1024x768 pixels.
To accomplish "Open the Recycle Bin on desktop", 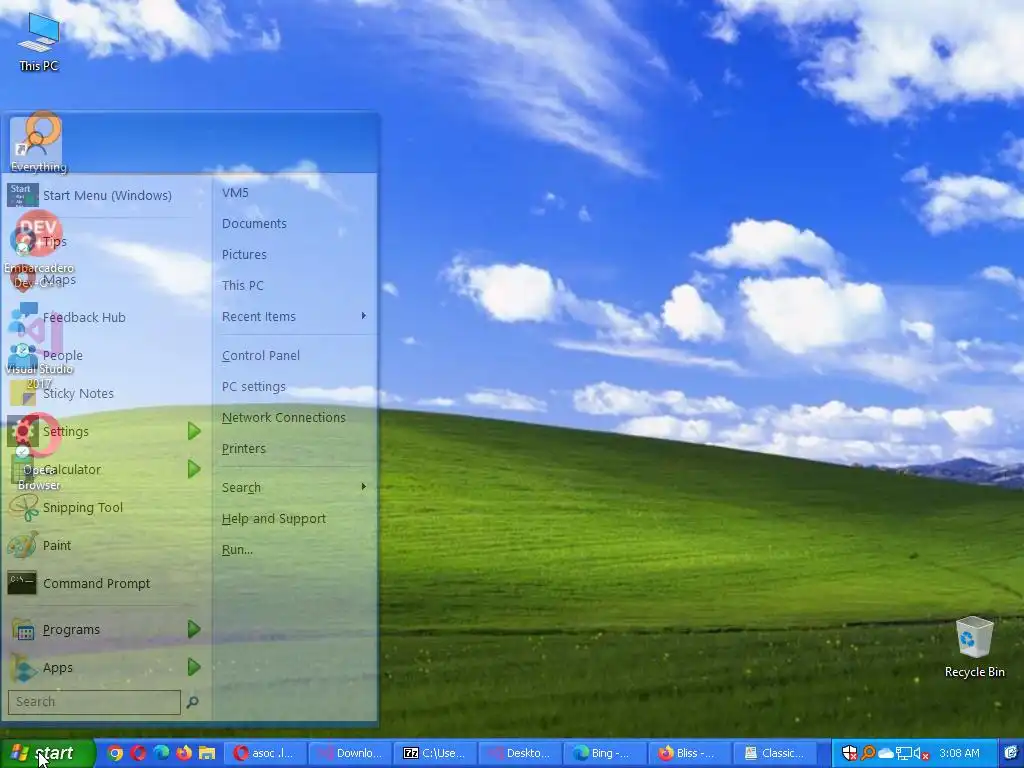I will (974, 647).
